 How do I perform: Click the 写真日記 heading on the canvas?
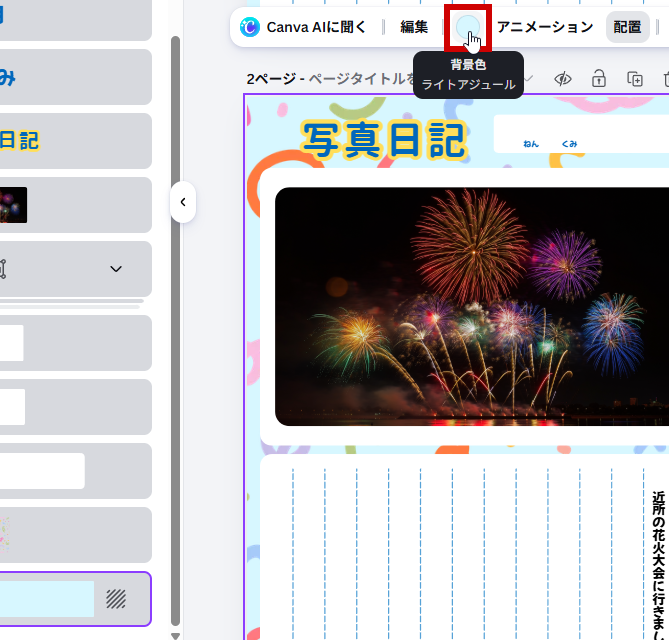pyautogui.click(x=384, y=140)
